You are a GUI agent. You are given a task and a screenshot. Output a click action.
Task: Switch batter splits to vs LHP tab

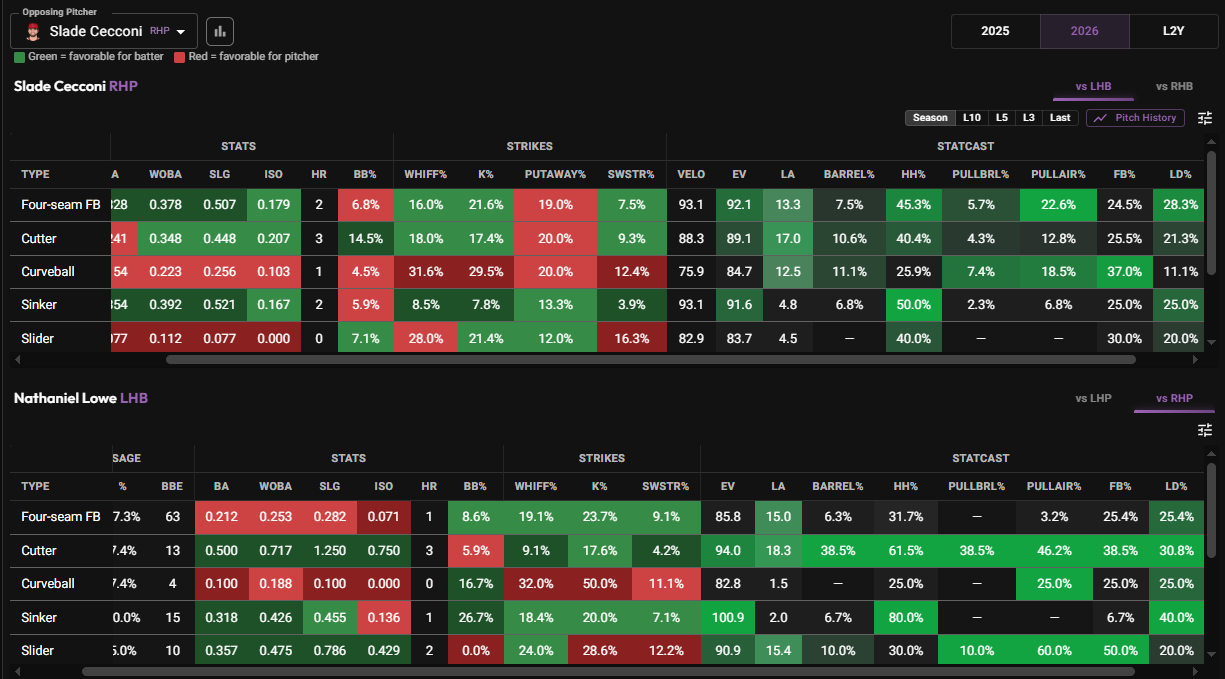(x=1093, y=398)
